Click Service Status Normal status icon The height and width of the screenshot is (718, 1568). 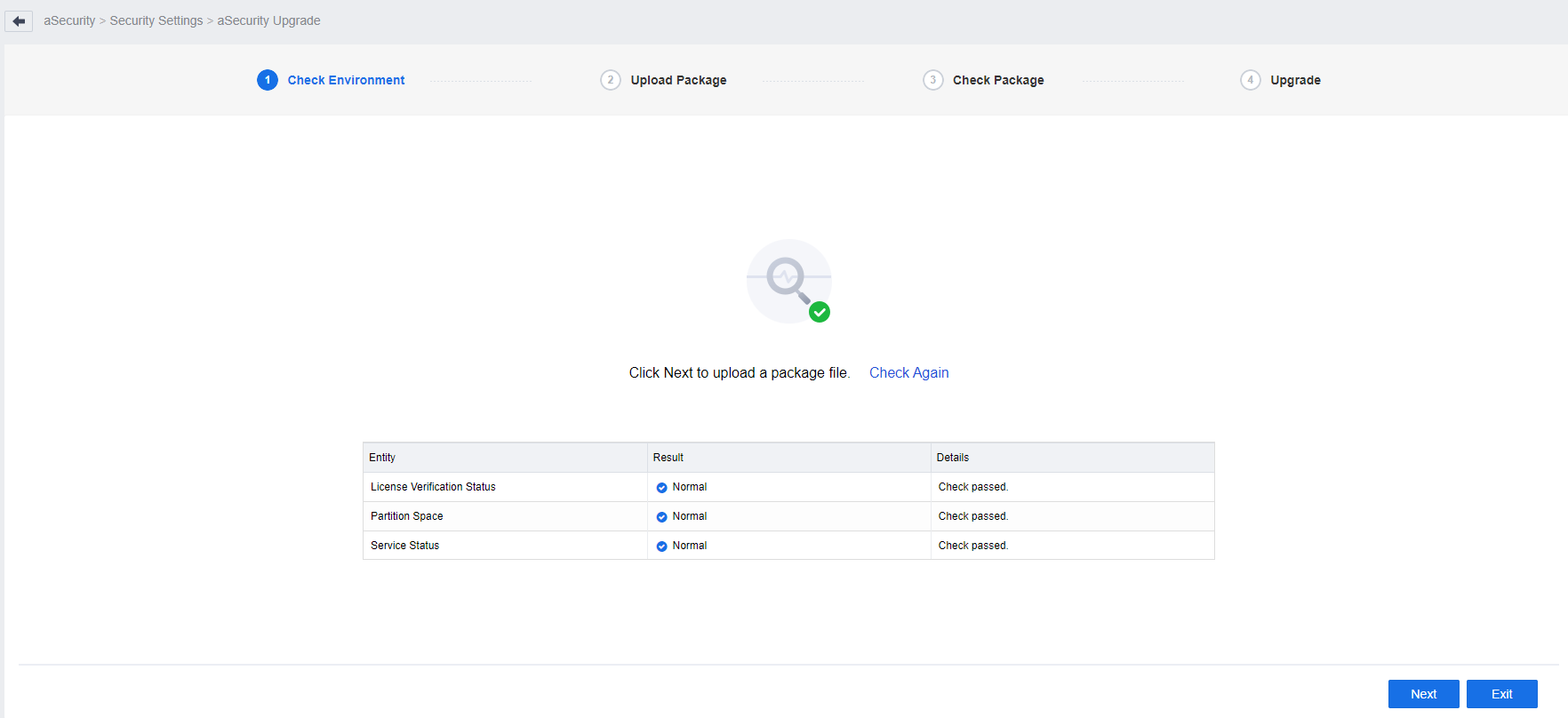pyautogui.click(x=661, y=546)
